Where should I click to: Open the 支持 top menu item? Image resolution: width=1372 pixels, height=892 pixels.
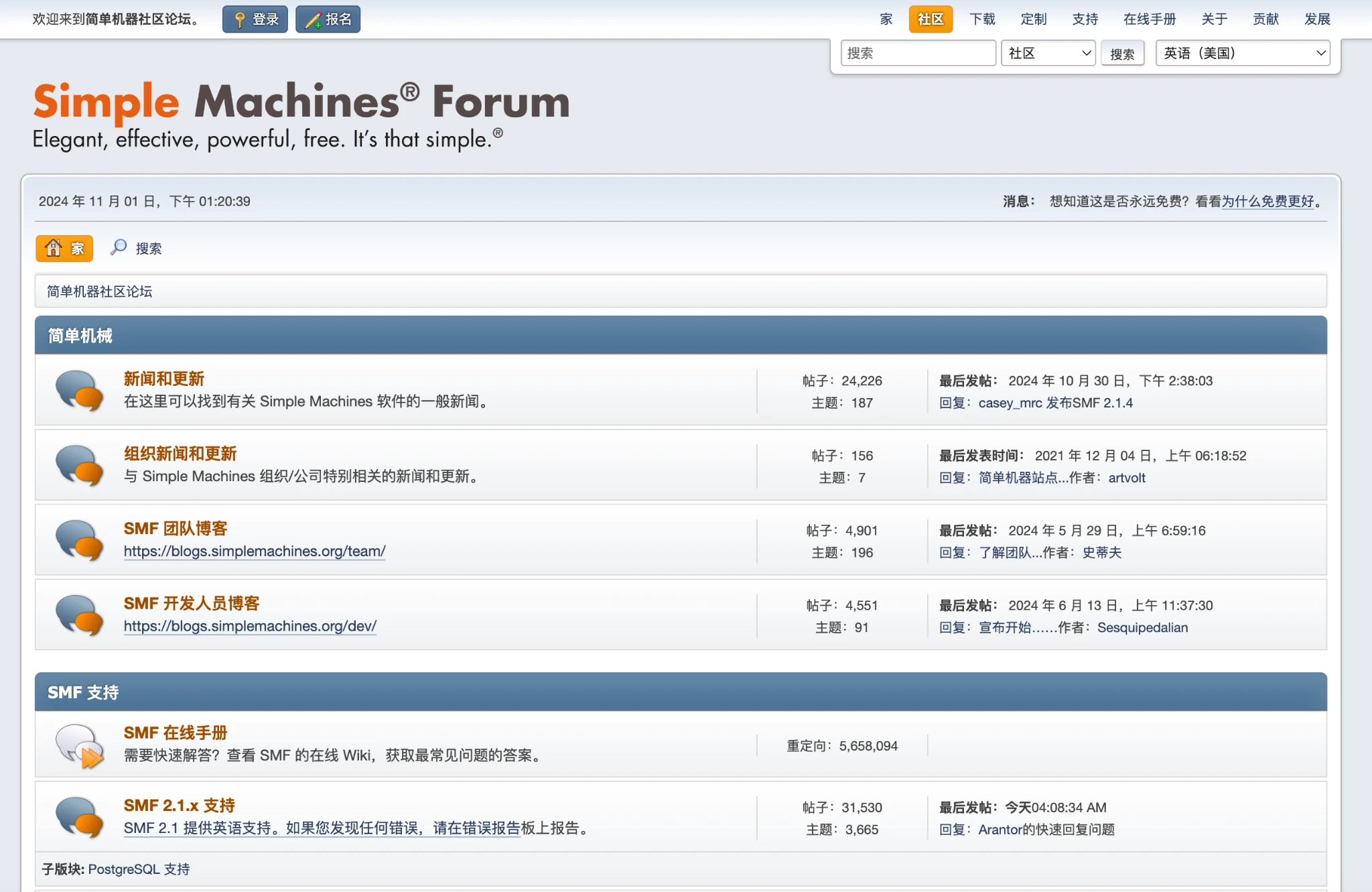tap(1085, 19)
